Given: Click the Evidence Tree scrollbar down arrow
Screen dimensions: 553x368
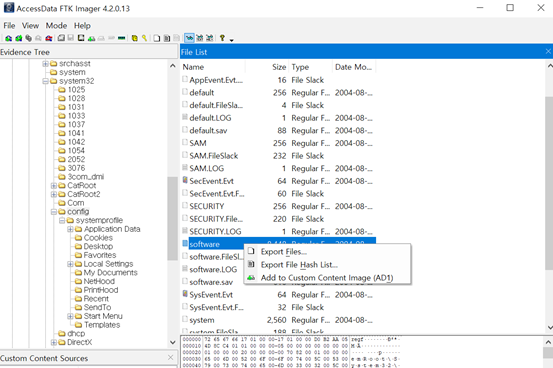Looking at the screenshot, I should [172, 342].
